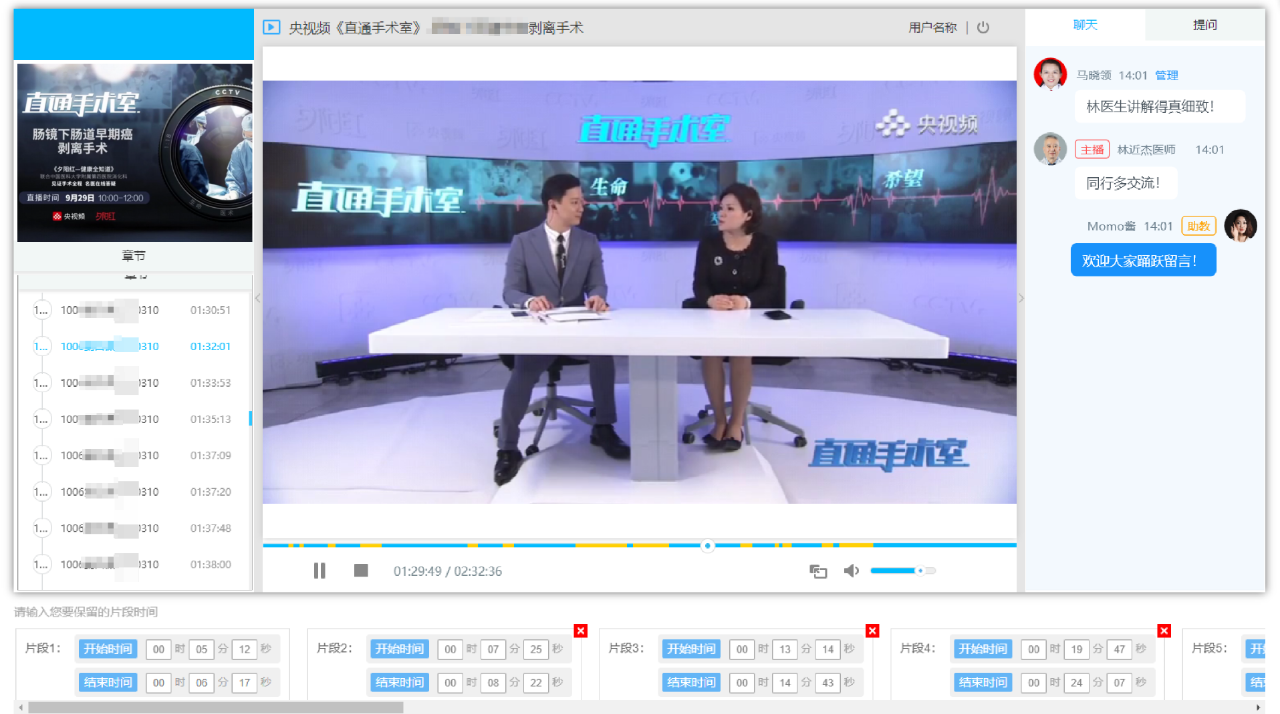Click chapter node circle for 01:38:00
Image resolution: width=1280 pixels, height=714 pixels.
tap(42, 564)
